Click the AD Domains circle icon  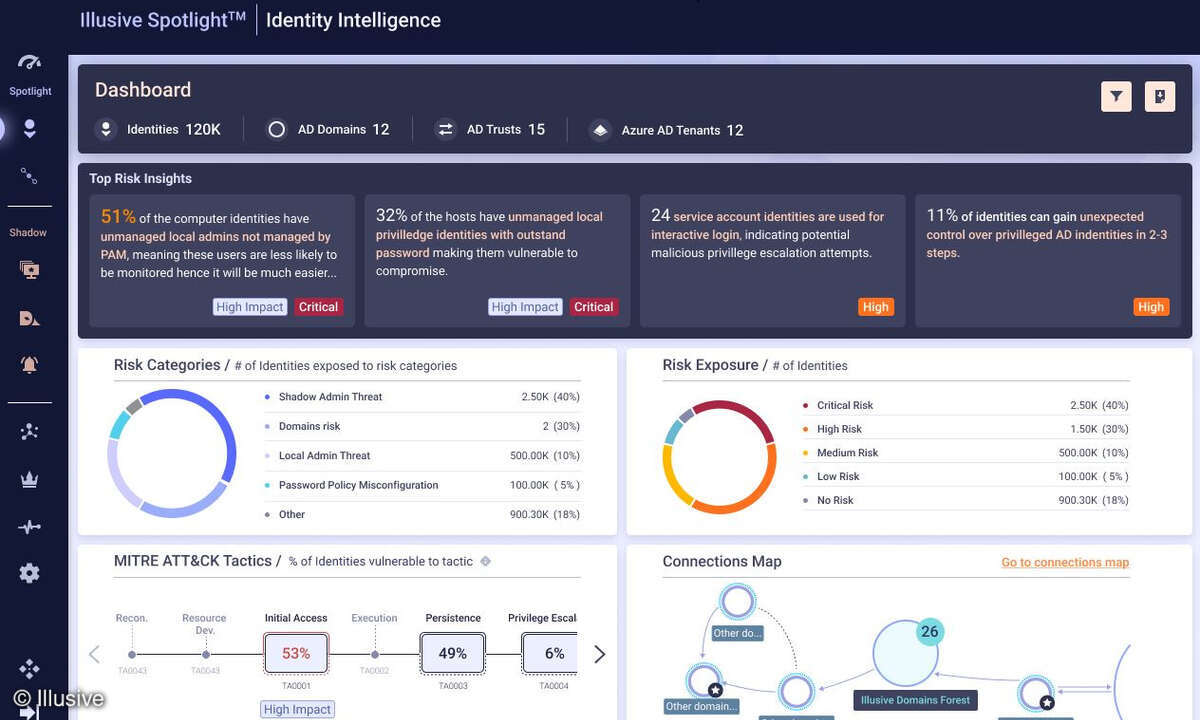pos(277,129)
